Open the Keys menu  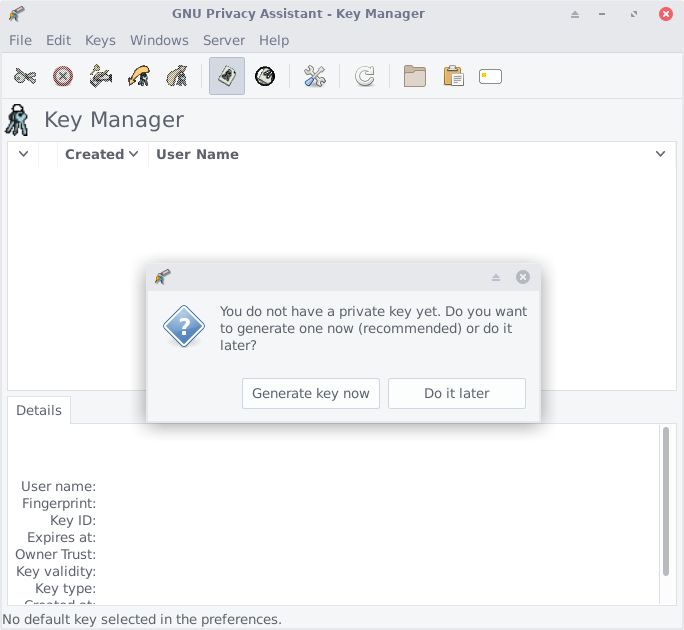(x=100, y=40)
